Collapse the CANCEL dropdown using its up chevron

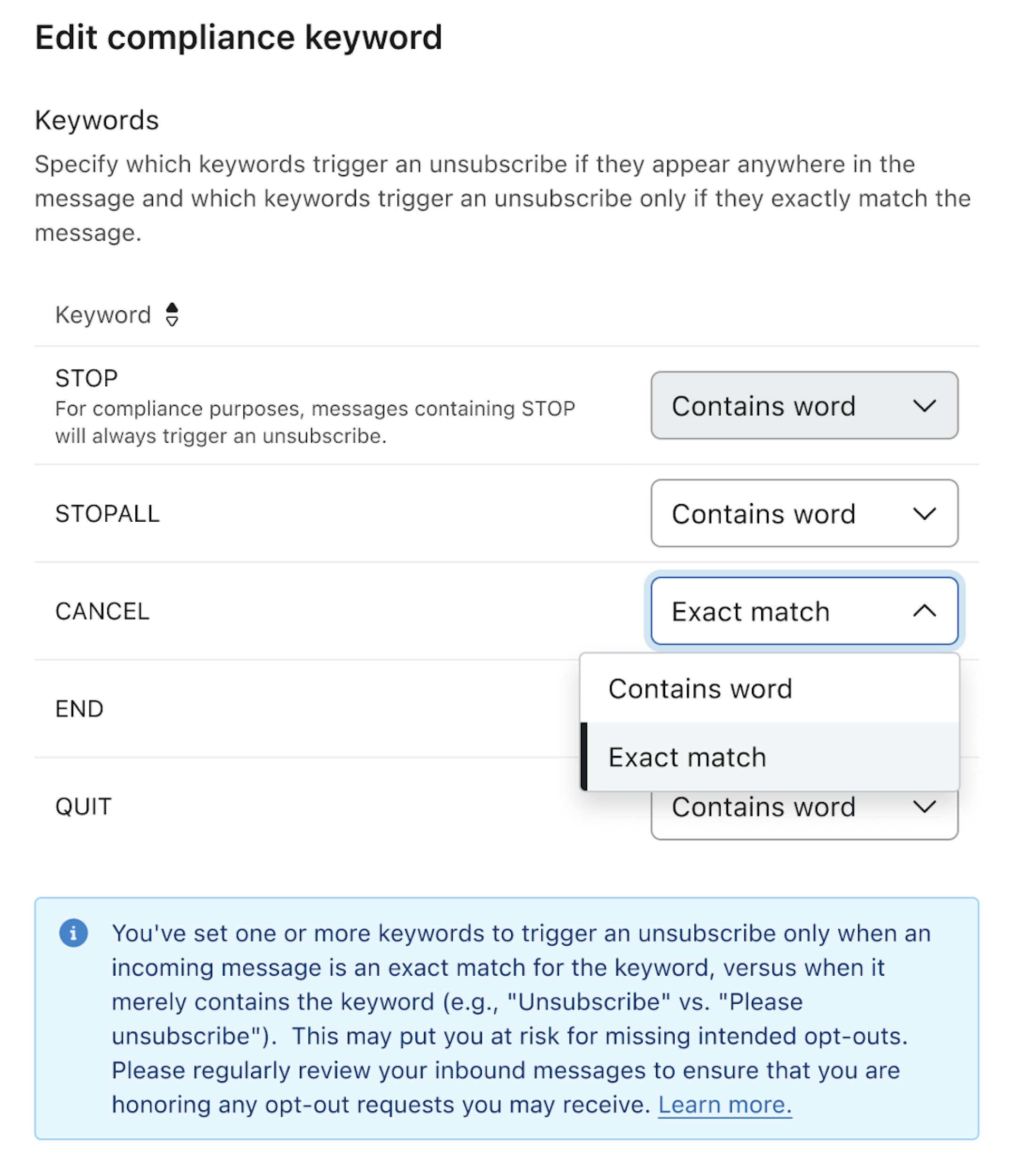click(924, 612)
